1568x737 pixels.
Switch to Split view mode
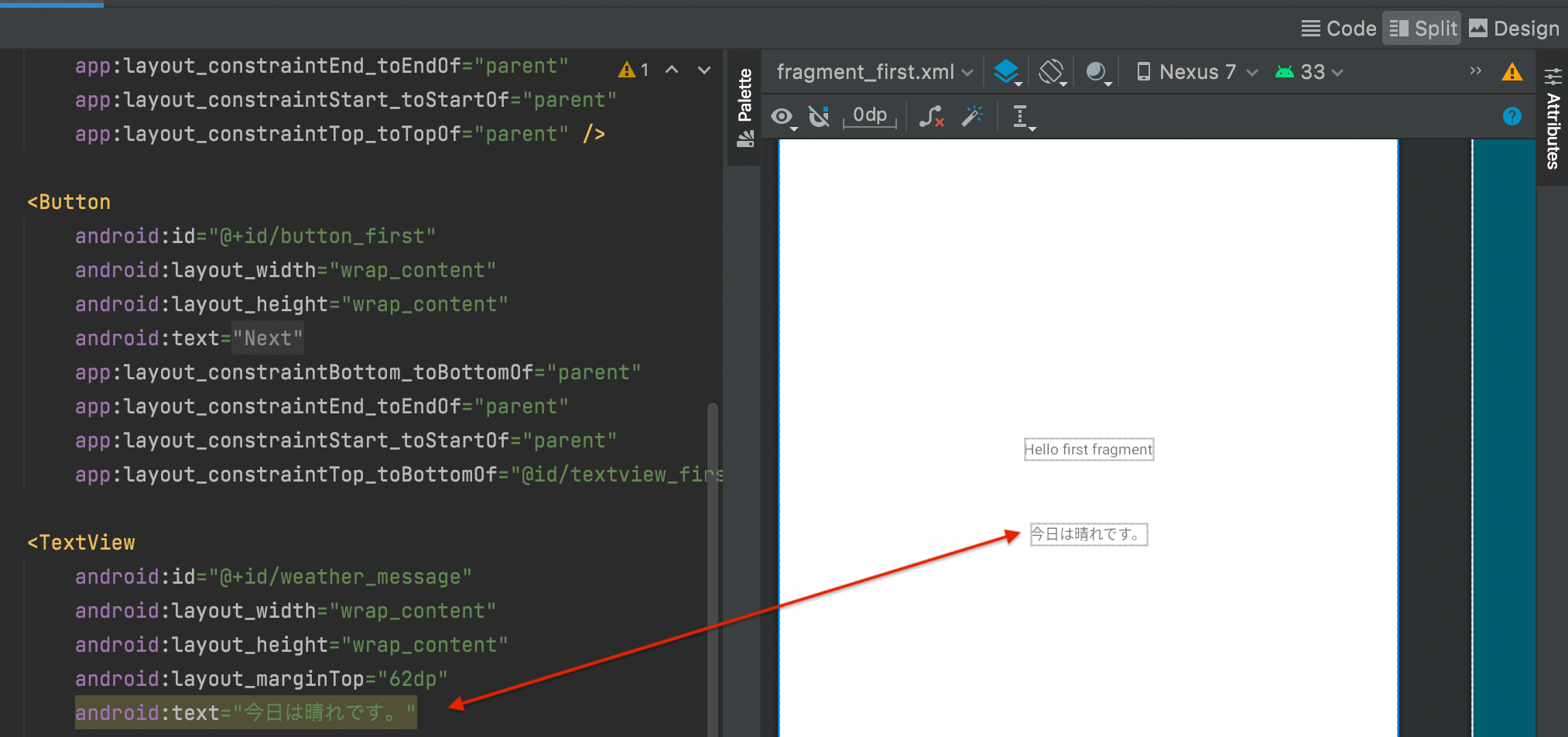(1422, 29)
